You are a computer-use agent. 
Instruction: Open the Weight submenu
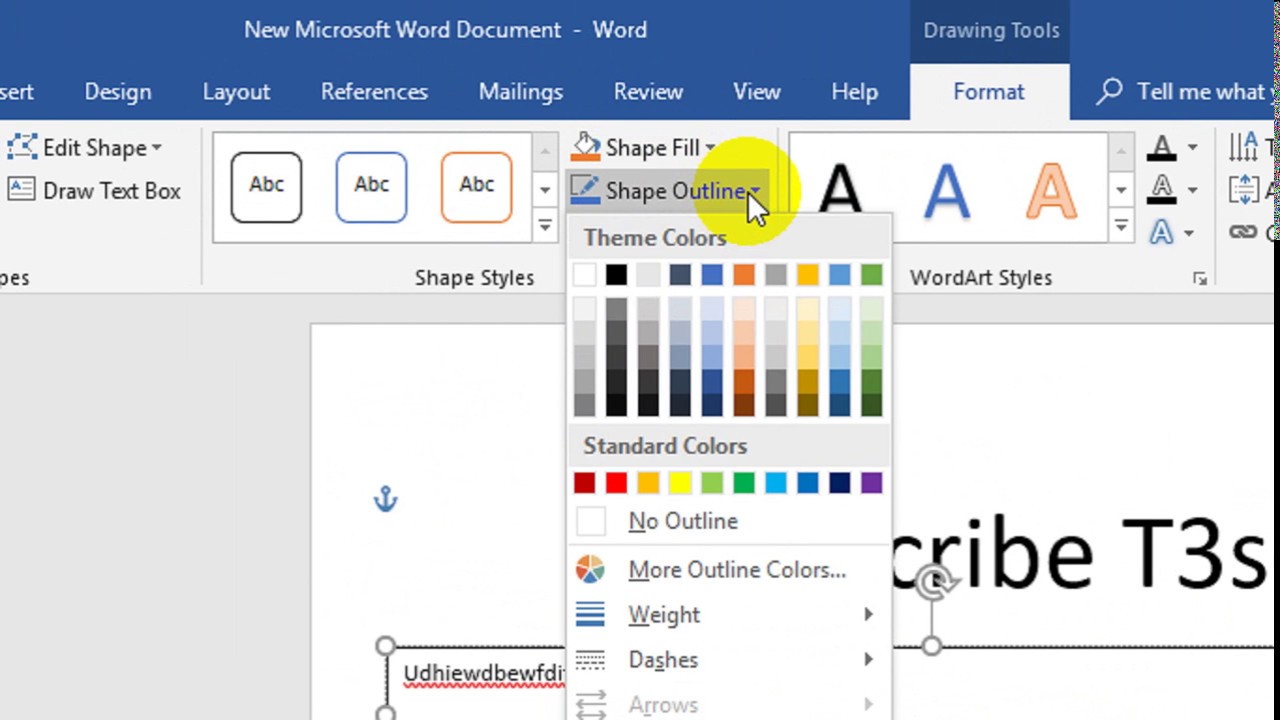tap(664, 614)
